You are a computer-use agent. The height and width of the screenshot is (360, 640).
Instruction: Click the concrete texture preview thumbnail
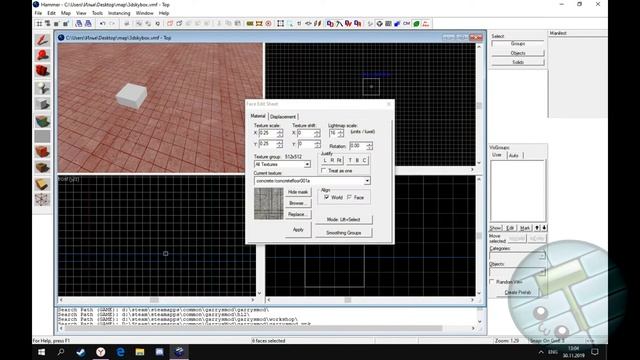[x=269, y=204]
